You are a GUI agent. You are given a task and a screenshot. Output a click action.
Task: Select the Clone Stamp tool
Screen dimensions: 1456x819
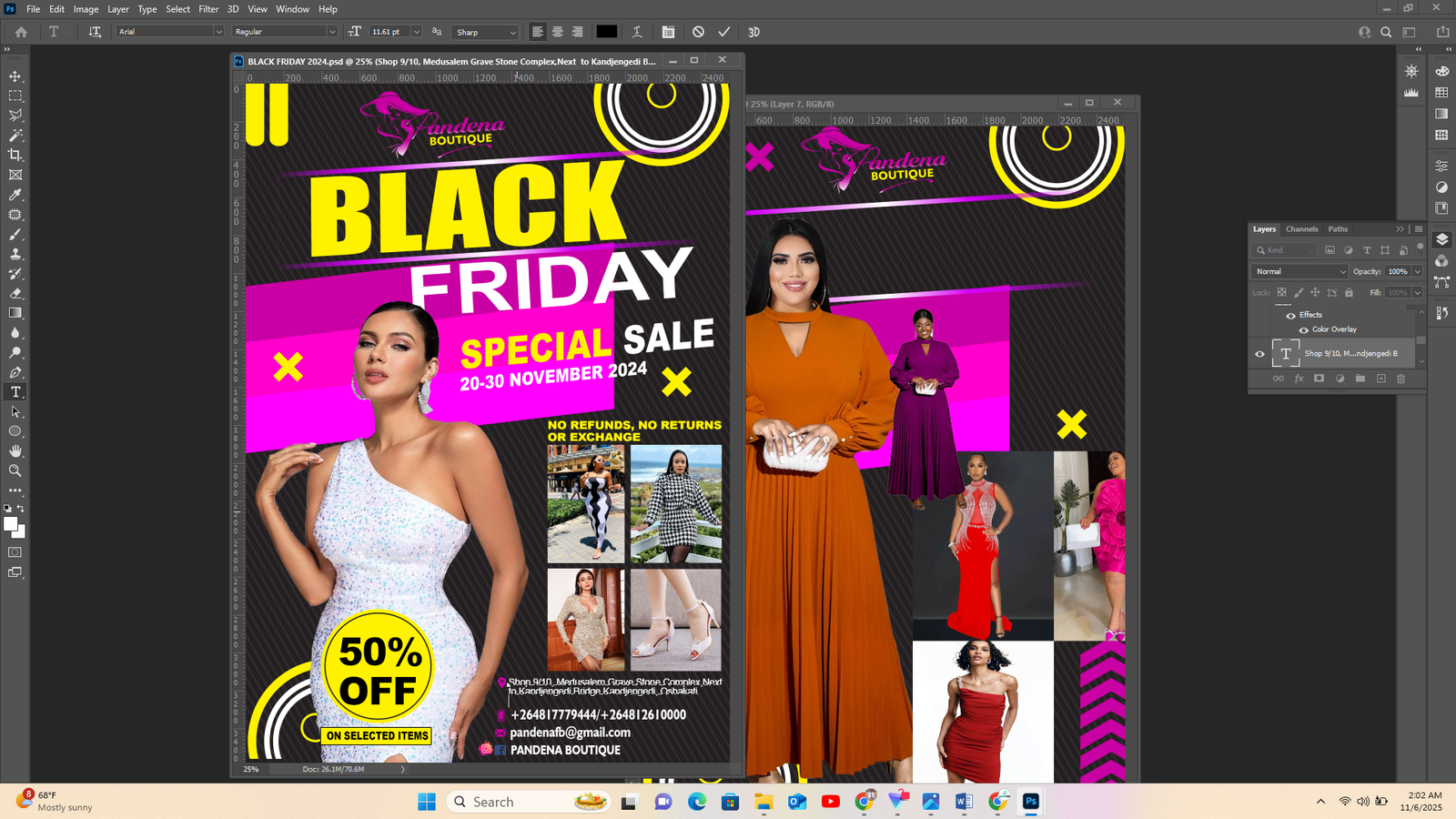click(15, 254)
